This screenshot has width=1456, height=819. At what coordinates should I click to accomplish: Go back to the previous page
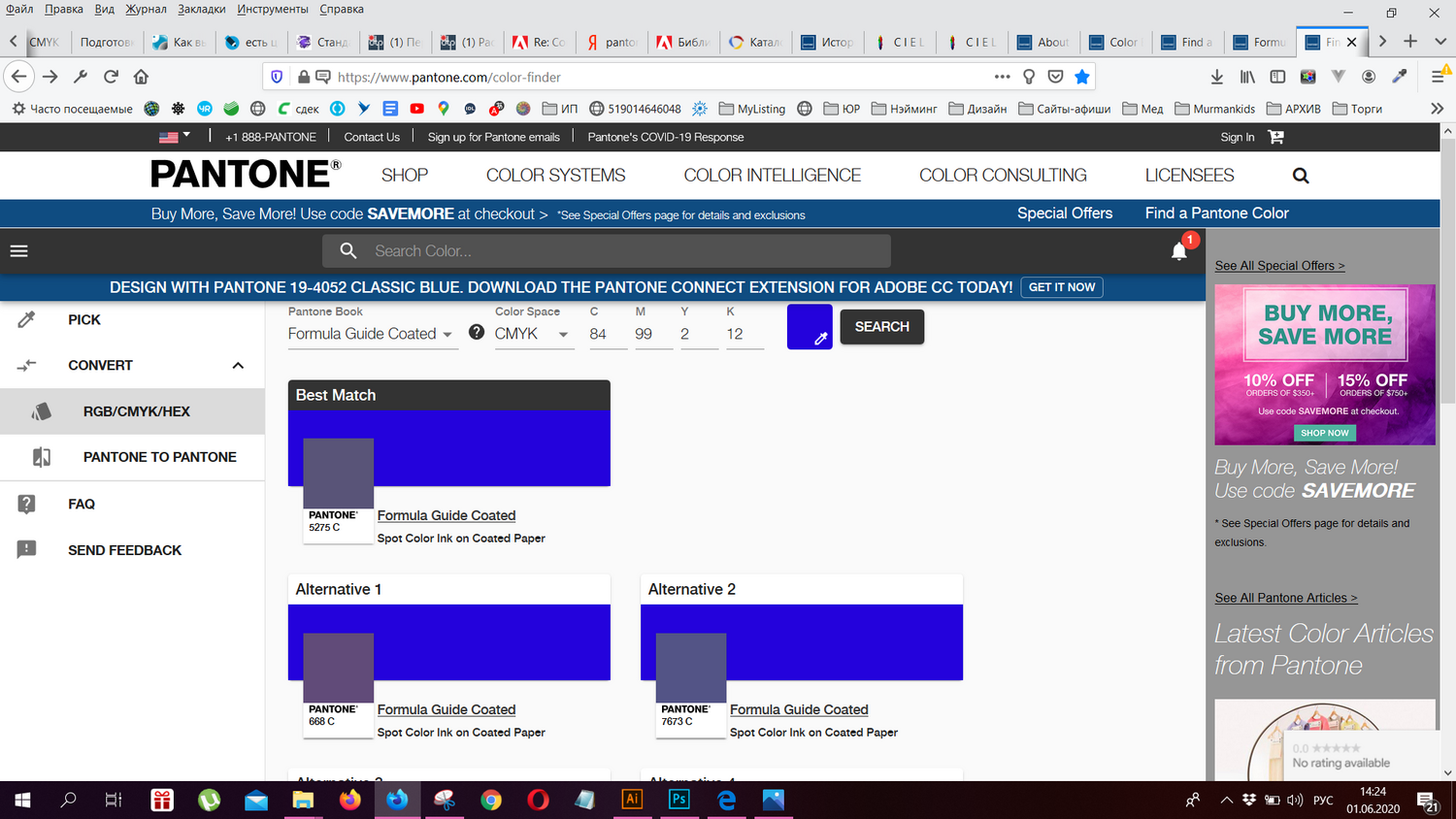(19, 77)
